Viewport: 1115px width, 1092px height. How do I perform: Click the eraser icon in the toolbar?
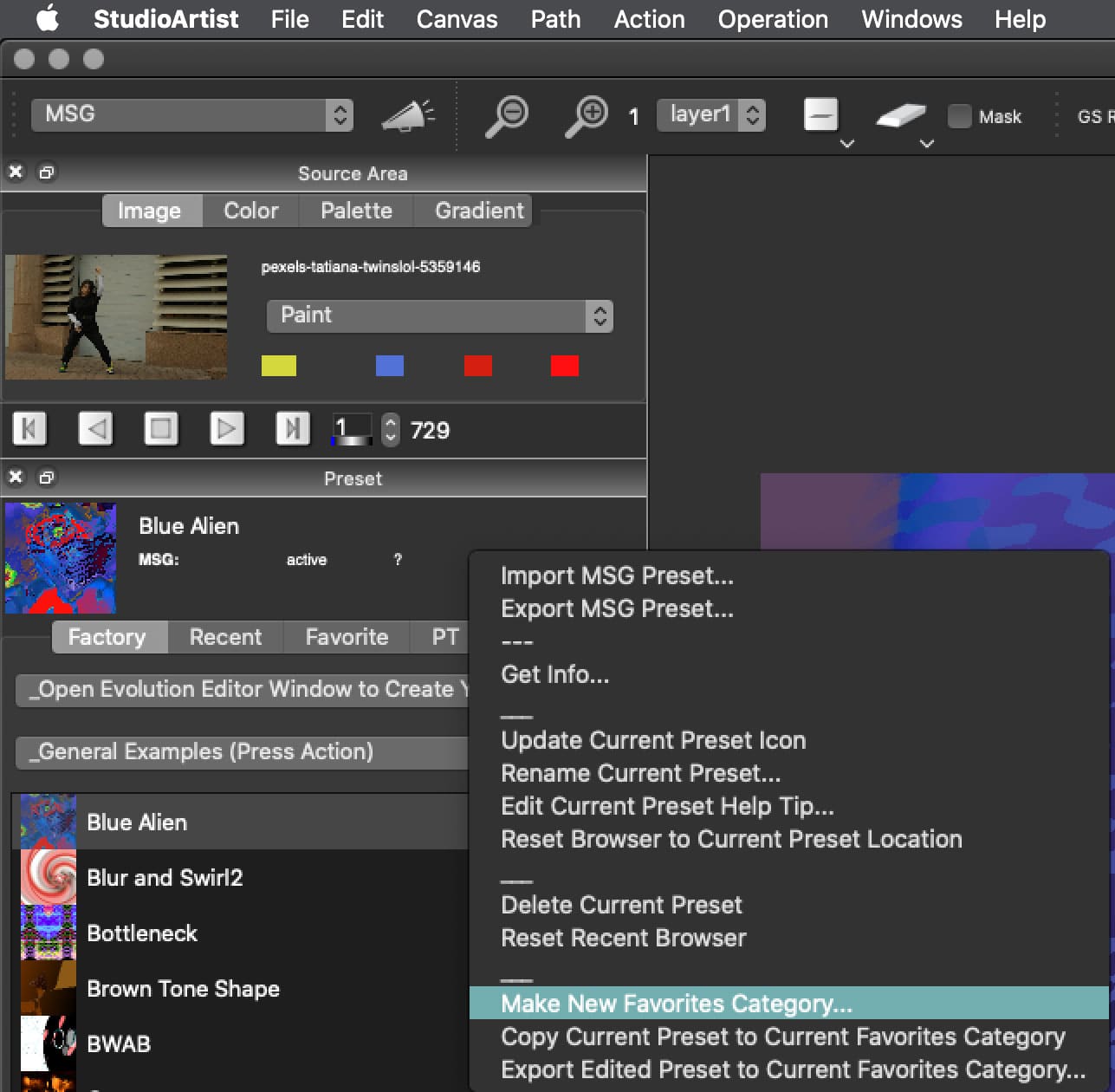click(x=900, y=115)
